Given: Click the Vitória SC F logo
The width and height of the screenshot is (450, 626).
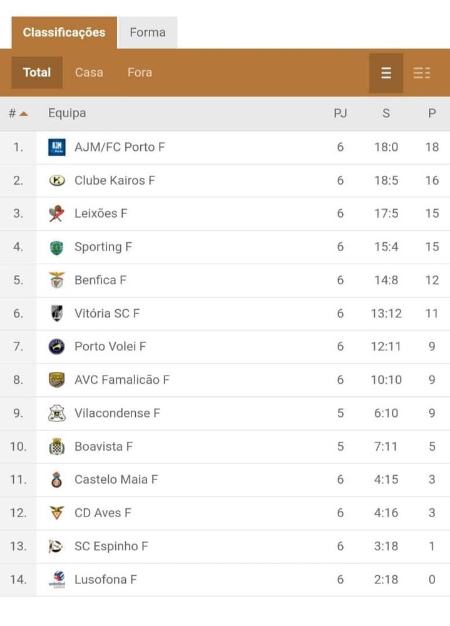Looking at the screenshot, I should [57, 313].
